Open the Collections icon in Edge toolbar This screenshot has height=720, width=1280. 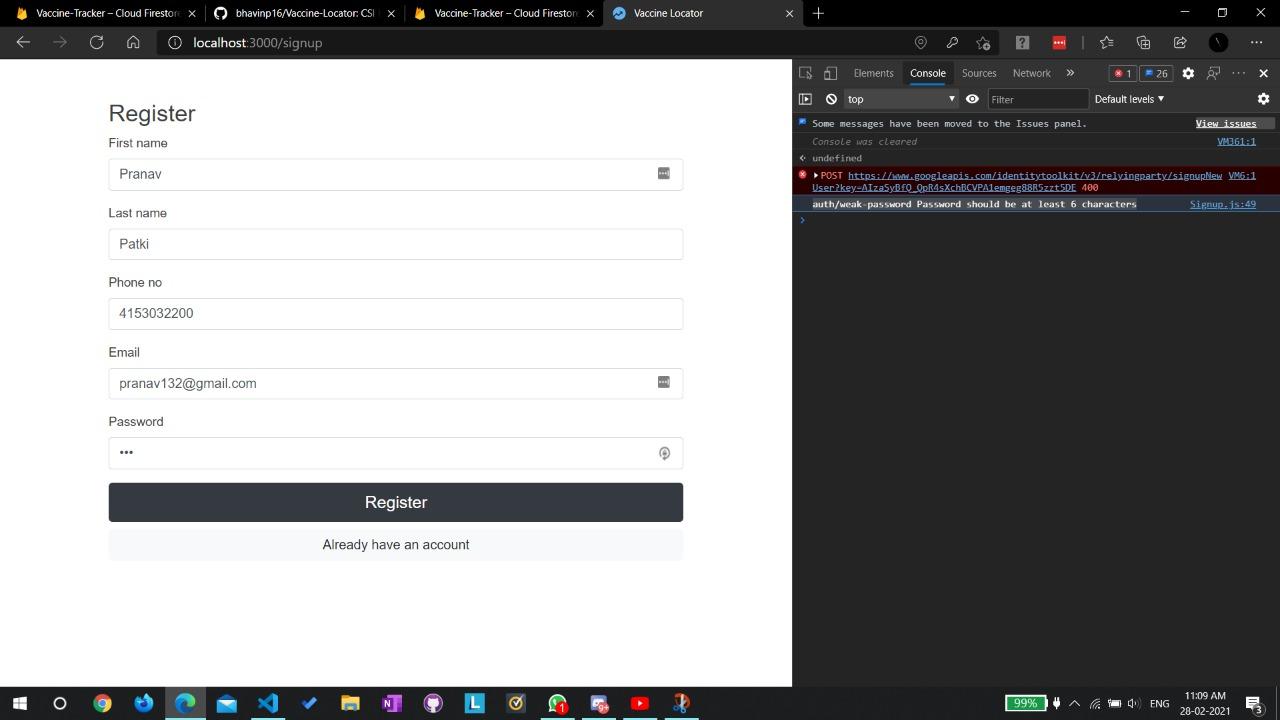point(1143,42)
